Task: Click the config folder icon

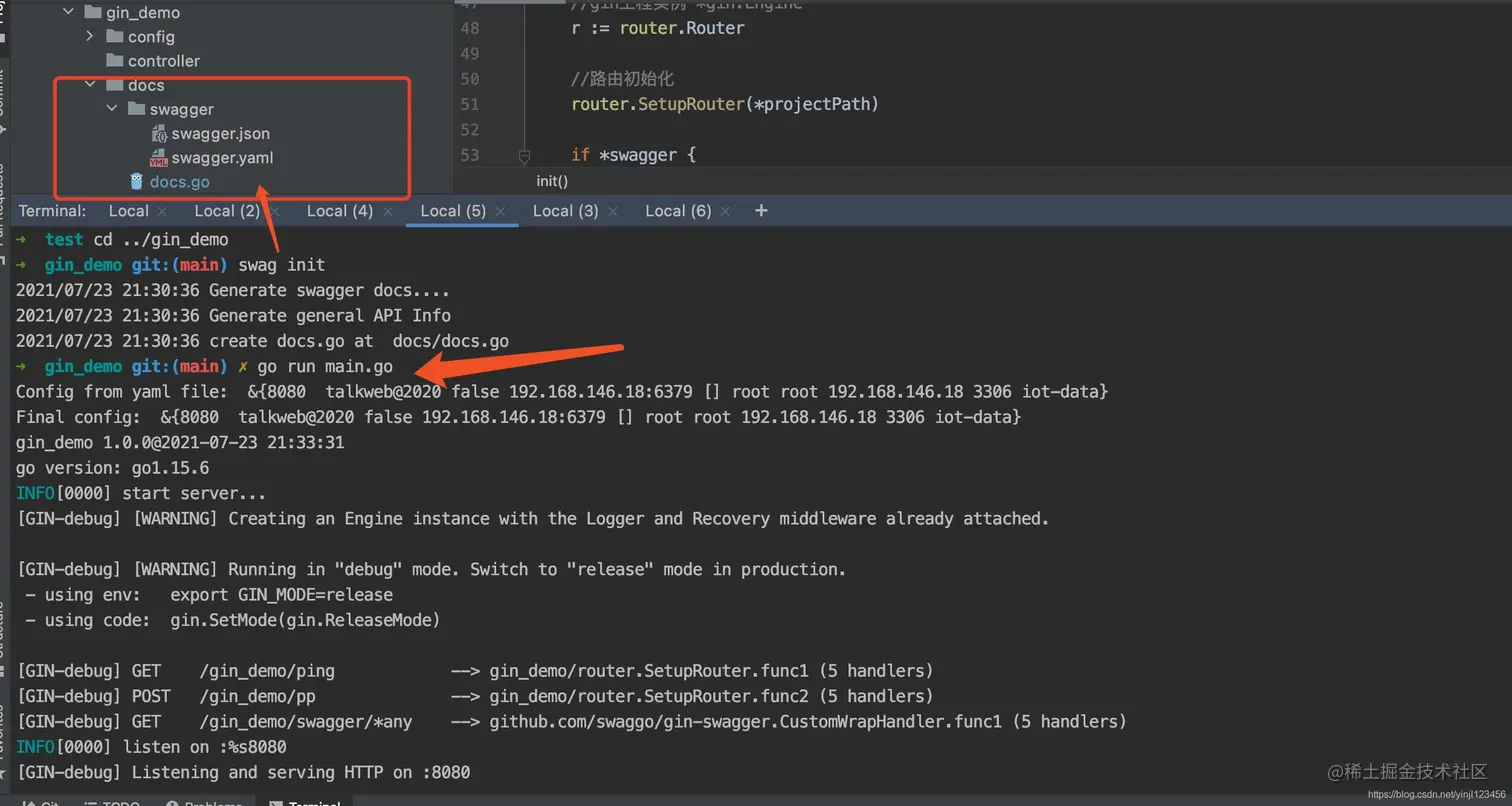Action: (115, 36)
